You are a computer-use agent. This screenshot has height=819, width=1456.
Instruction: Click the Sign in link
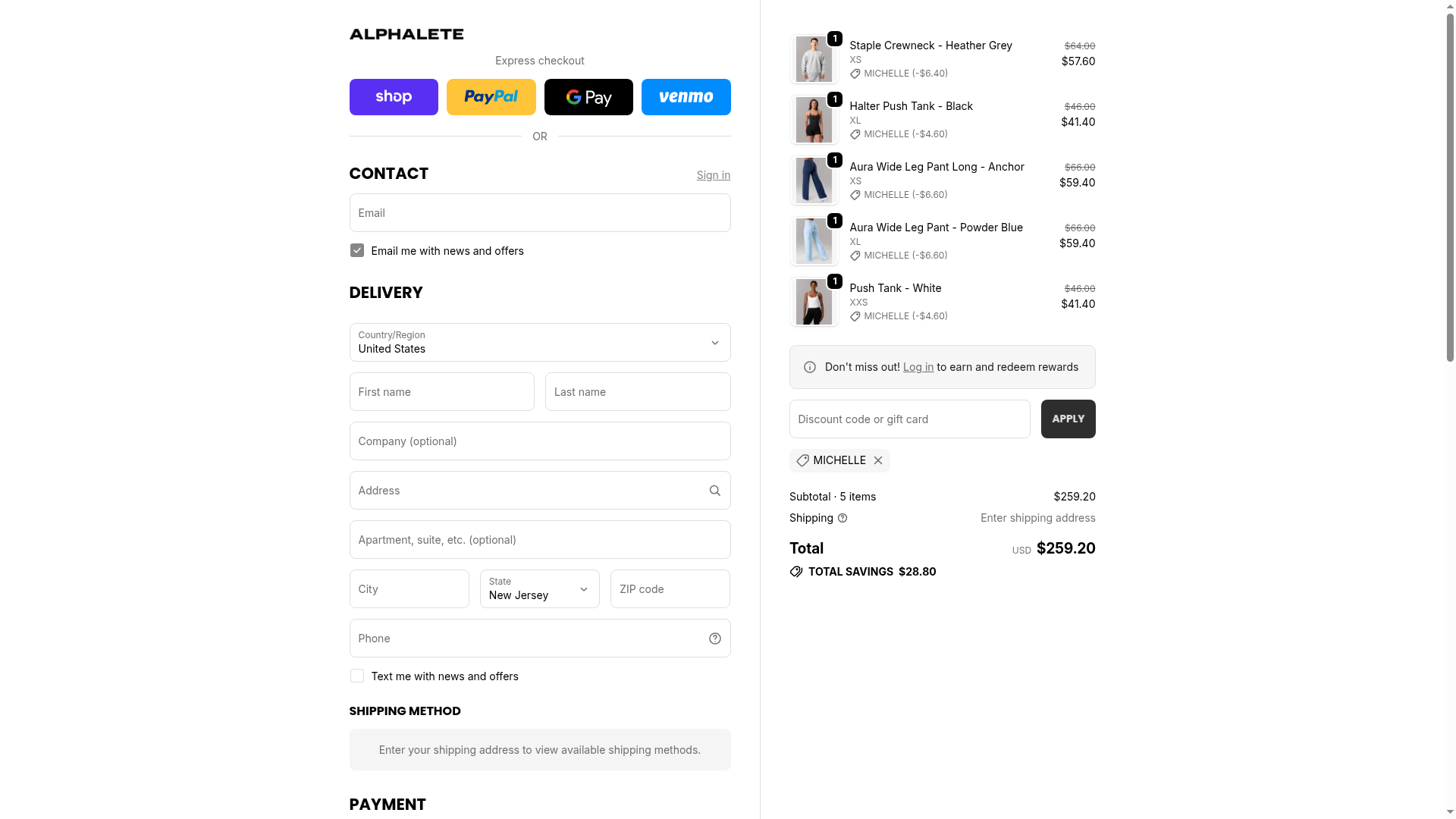pyautogui.click(x=713, y=175)
